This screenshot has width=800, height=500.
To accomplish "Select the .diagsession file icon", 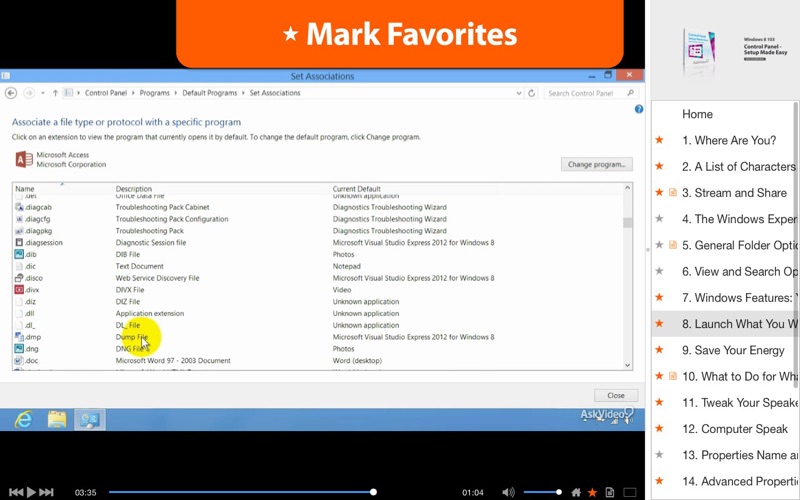I will [x=19, y=242].
